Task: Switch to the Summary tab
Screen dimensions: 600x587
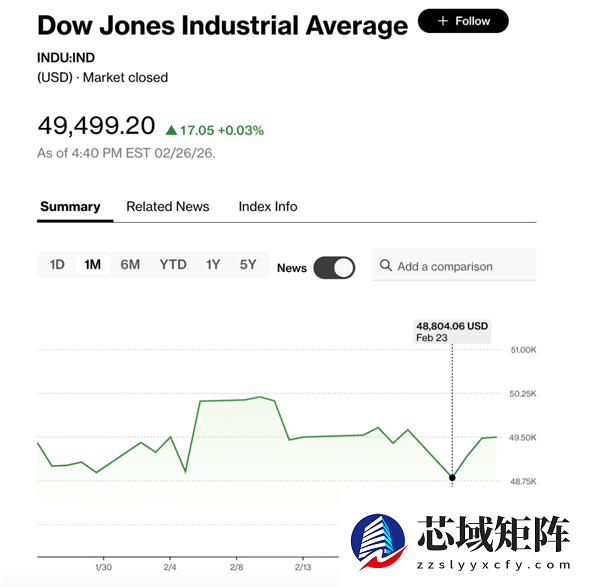Action: [x=70, y=207]
